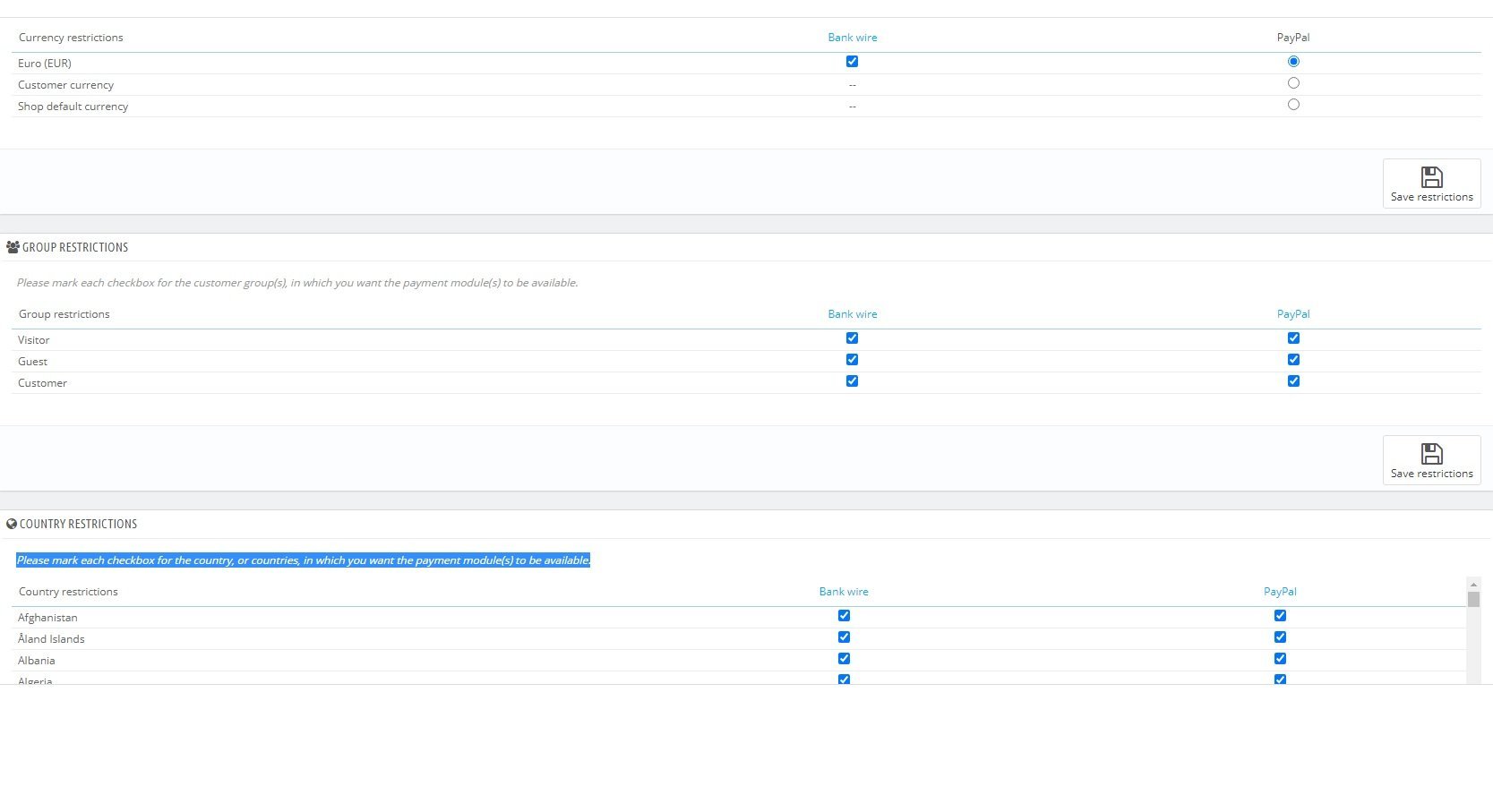The image size is (1493, 812).
Task: Click the Guest row label
Action: (32, 362)
